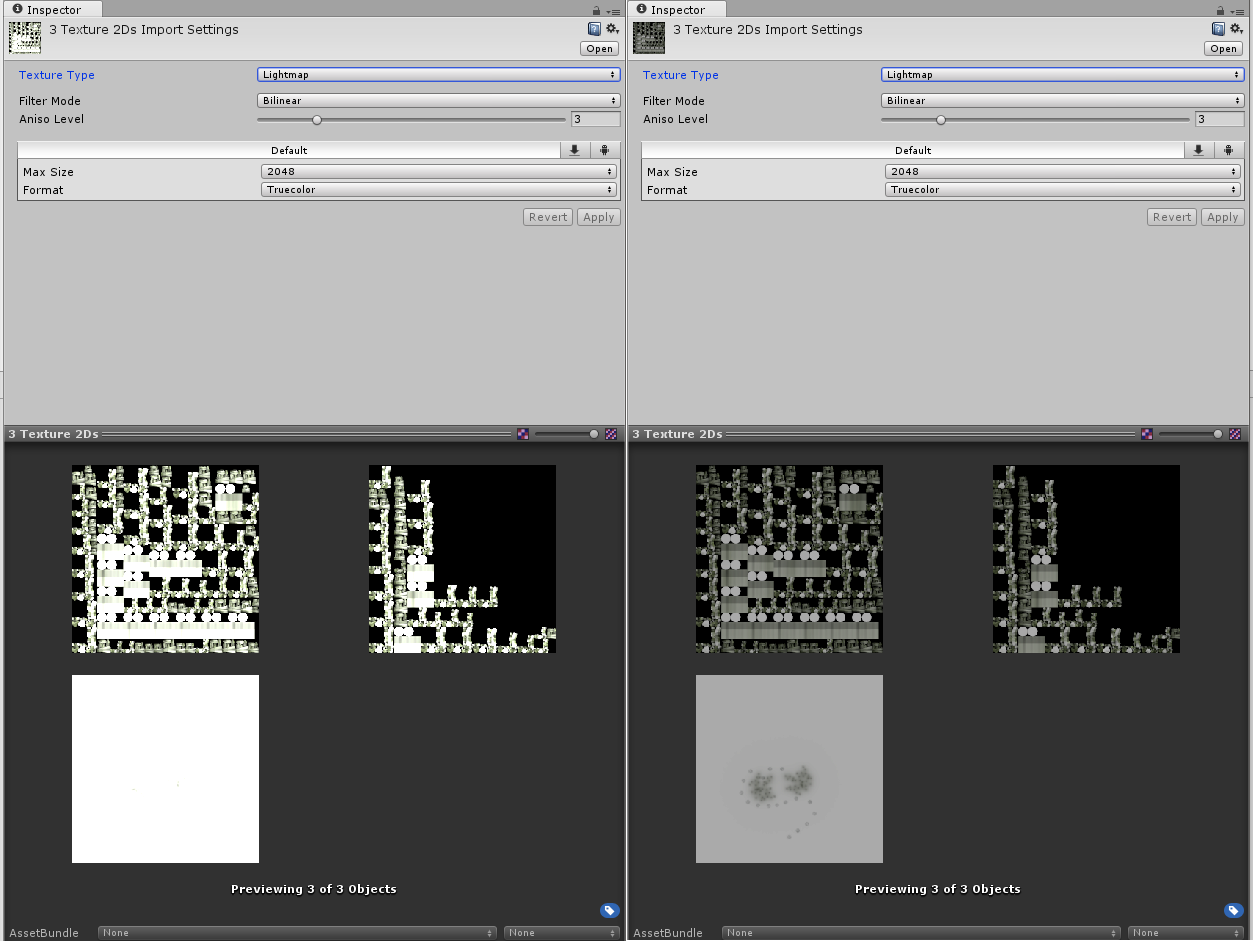Click the large mipmap checker icon right of the preview slider
This screenshot has height=942, width=1258.
click(610, 433)
